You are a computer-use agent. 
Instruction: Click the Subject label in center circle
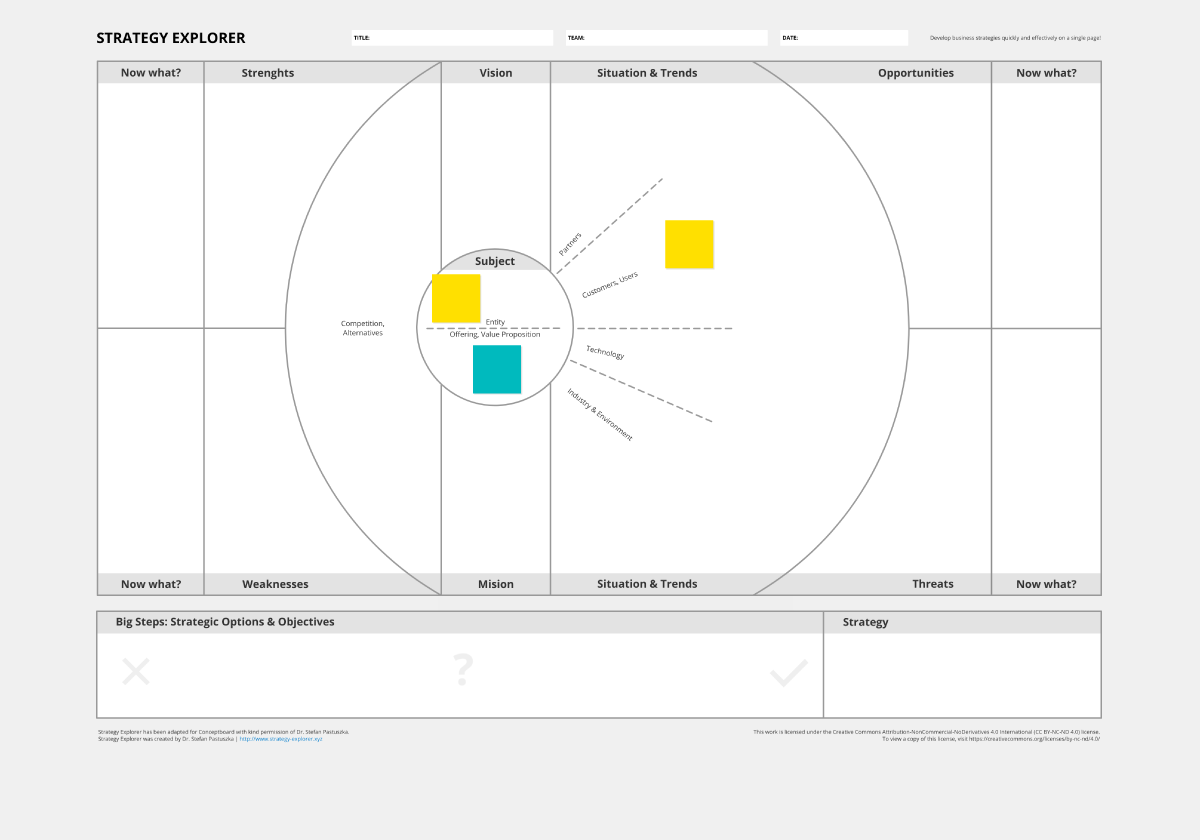pos(495,261)
